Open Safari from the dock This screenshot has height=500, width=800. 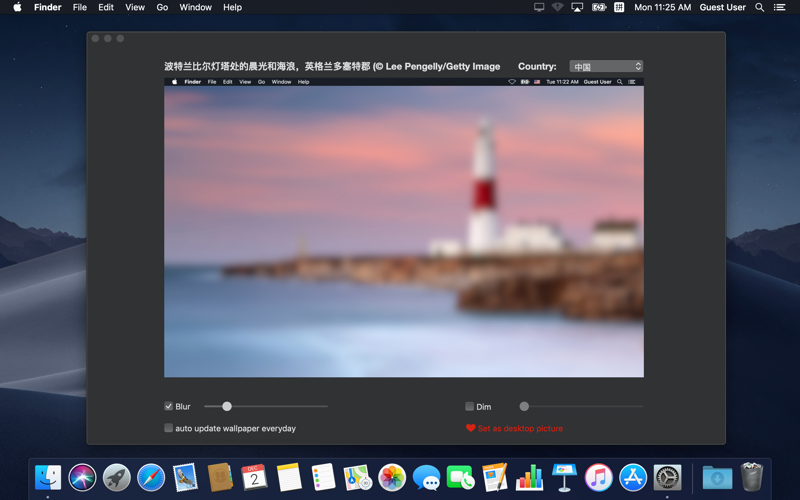(151, 478)
